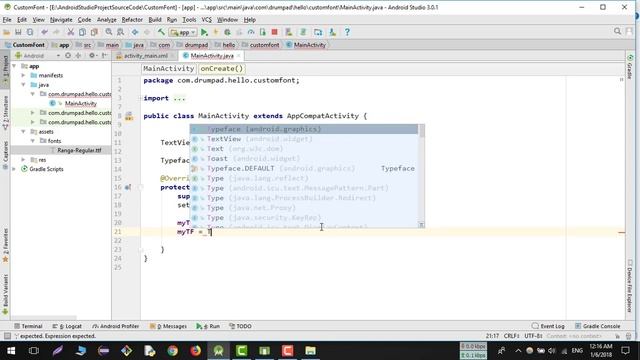This screenshot has width=640, height=360.
Task: Expand the folded import statements
Action: (x=179, y=98)
